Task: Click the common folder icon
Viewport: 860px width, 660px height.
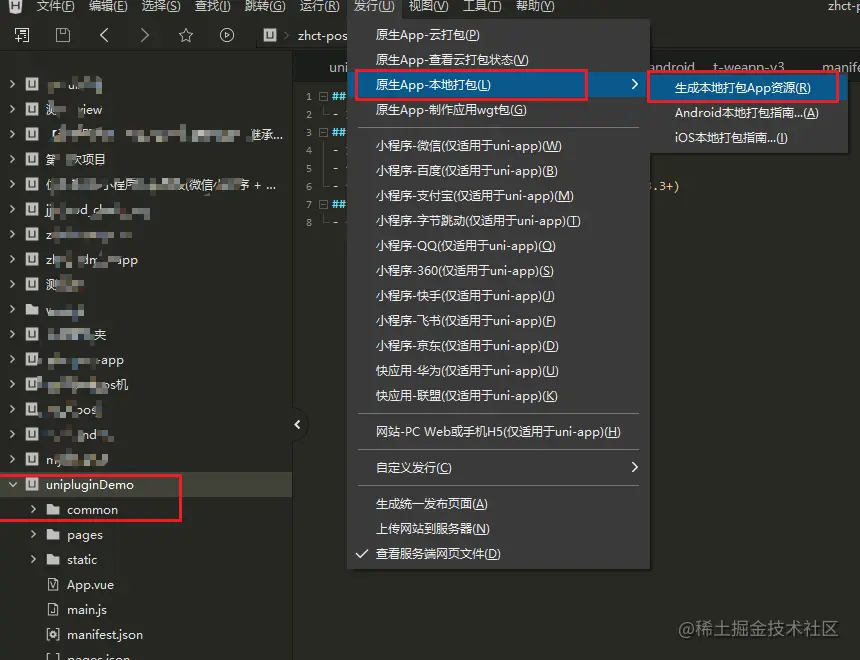Action: 53,510
